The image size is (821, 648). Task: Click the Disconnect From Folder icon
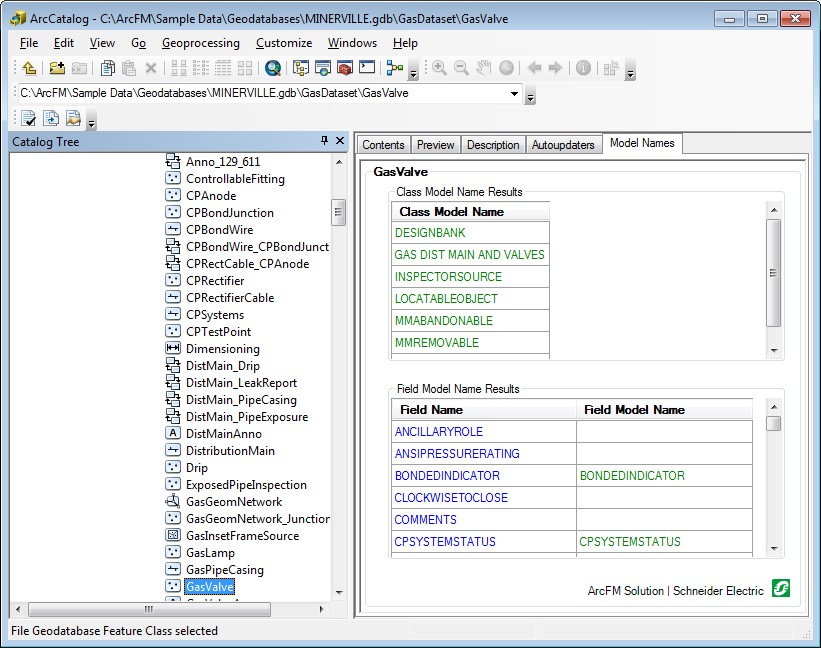click(79, 68)
